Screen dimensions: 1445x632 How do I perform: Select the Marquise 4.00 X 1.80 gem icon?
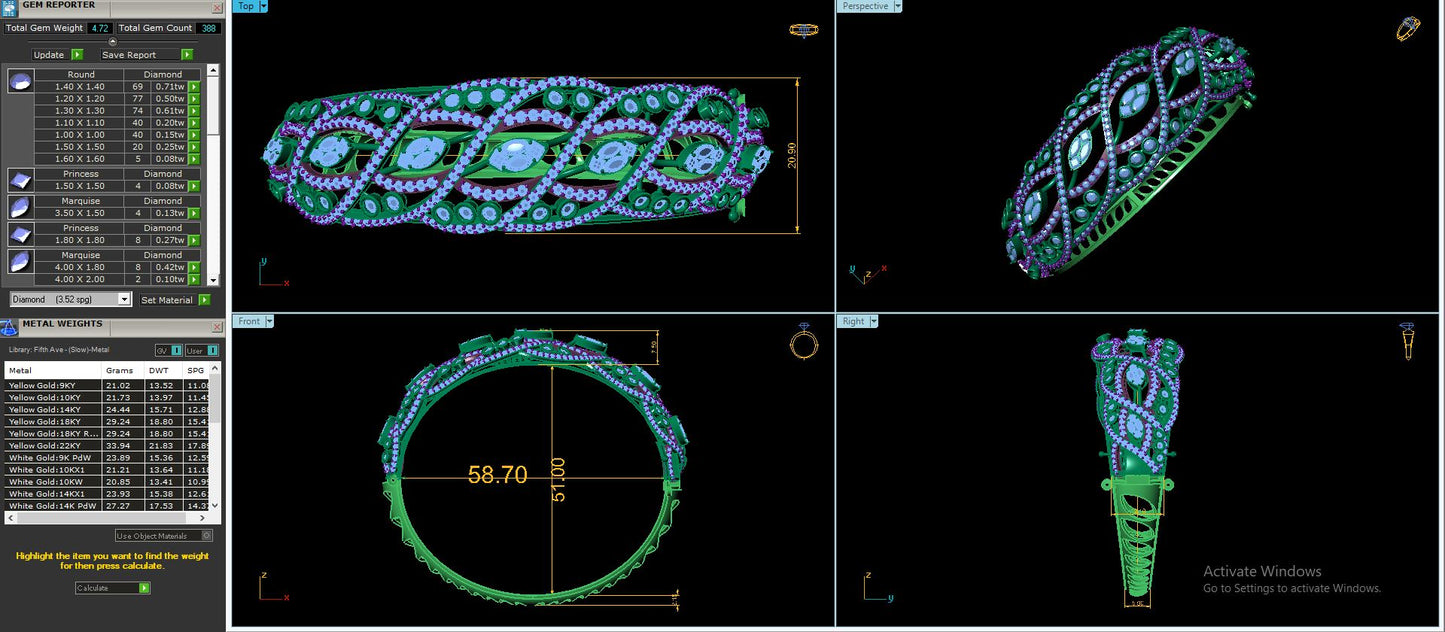click(20, 261)
